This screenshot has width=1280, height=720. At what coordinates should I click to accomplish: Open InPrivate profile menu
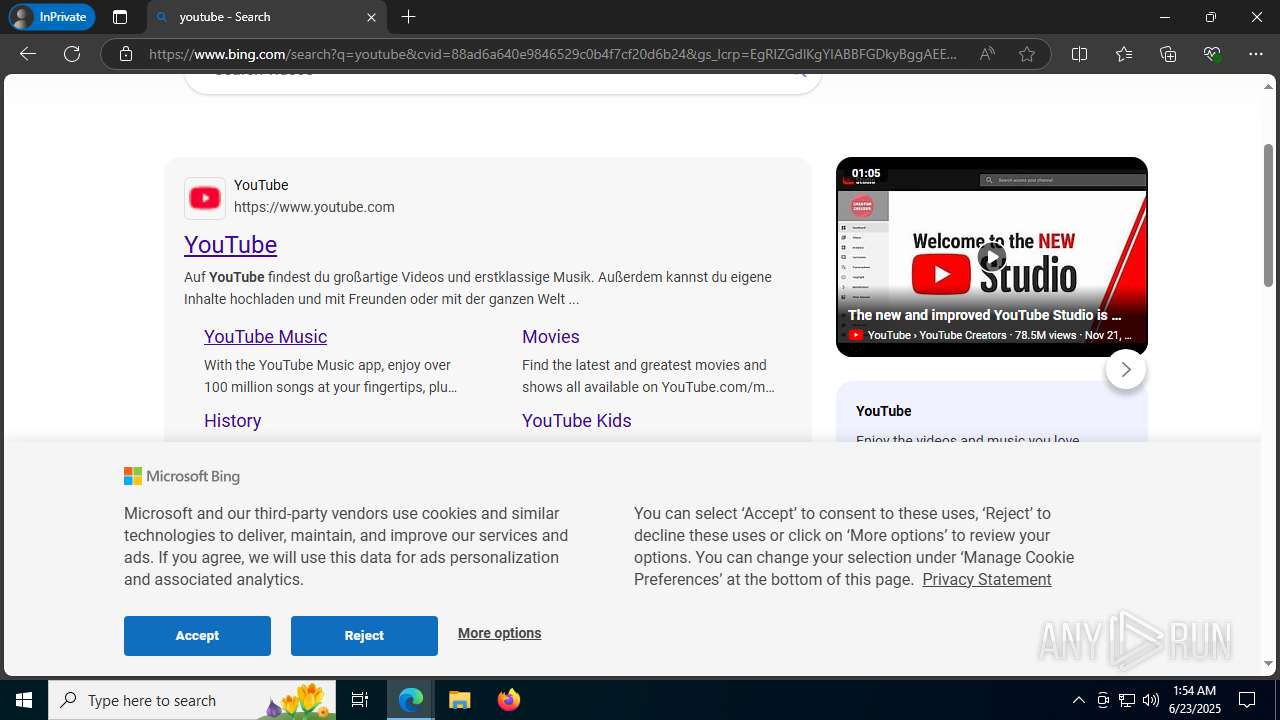[x=52, y=17]
